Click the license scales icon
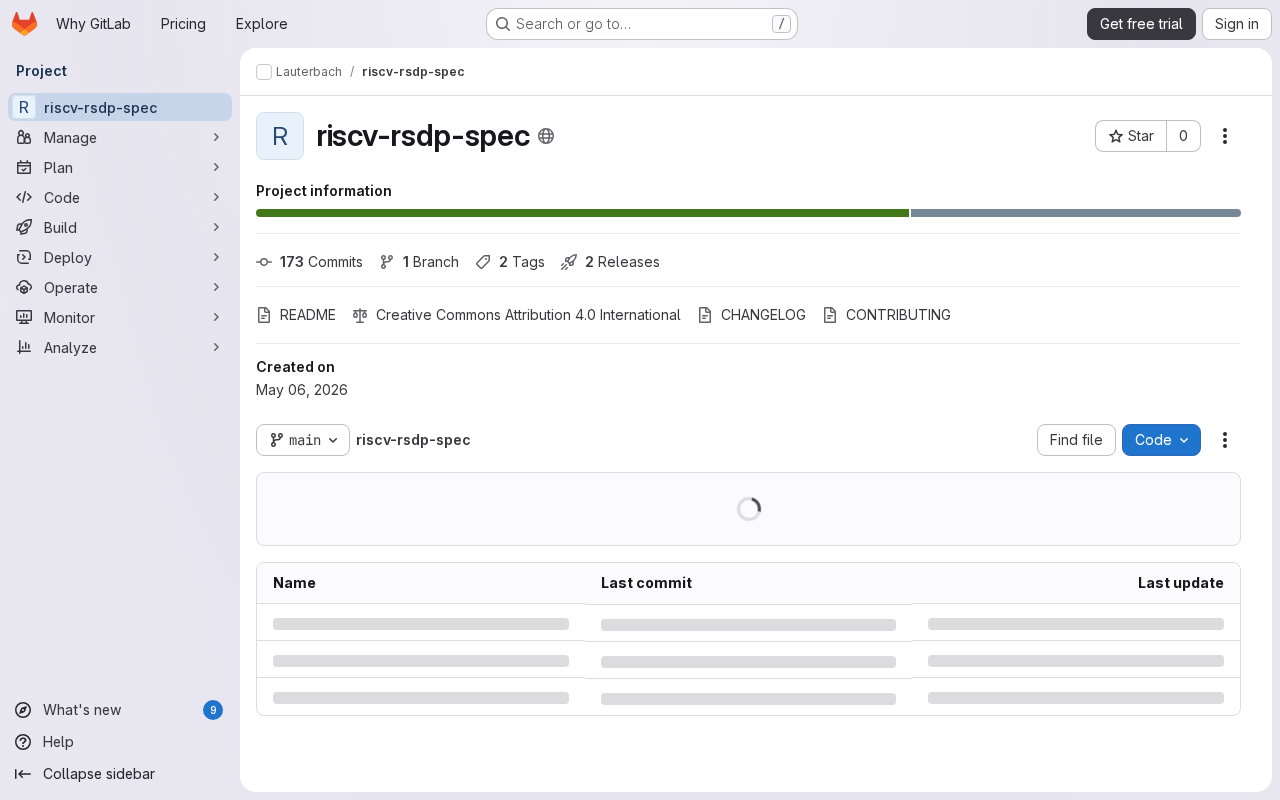This screenshot has height=800, width=1280. tap(360, 315)
